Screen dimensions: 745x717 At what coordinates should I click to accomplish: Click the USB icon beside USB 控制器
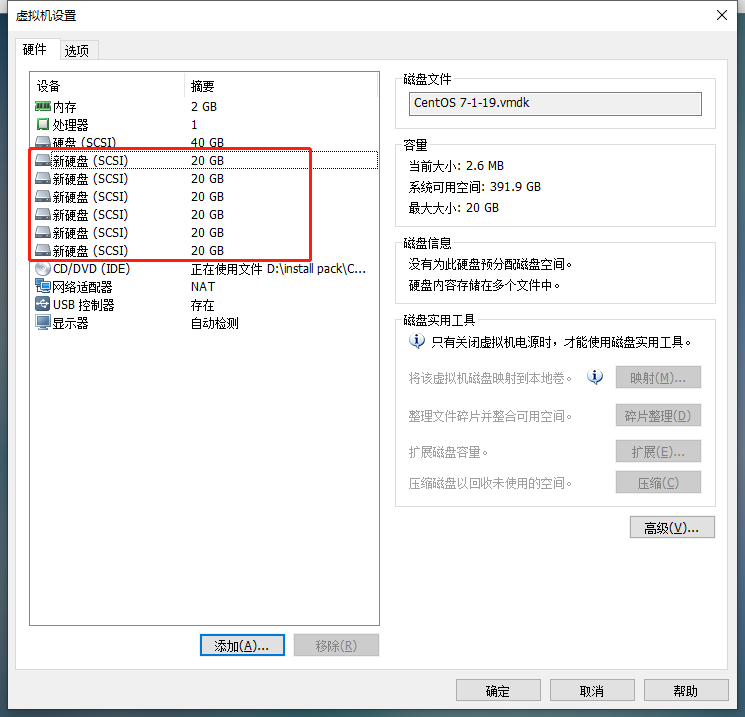(43, 305)
